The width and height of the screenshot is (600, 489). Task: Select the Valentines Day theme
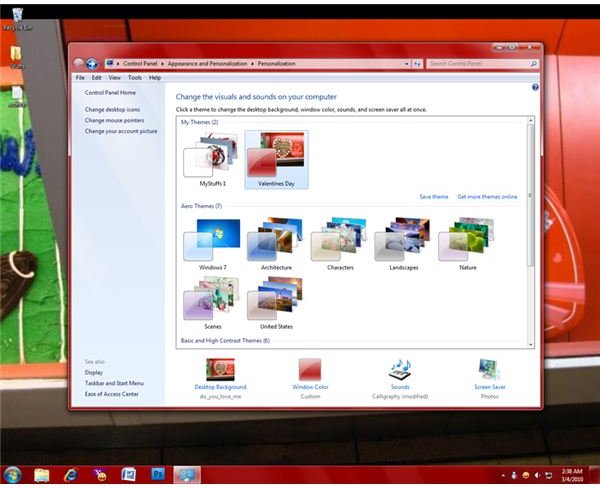pos(276,160)
